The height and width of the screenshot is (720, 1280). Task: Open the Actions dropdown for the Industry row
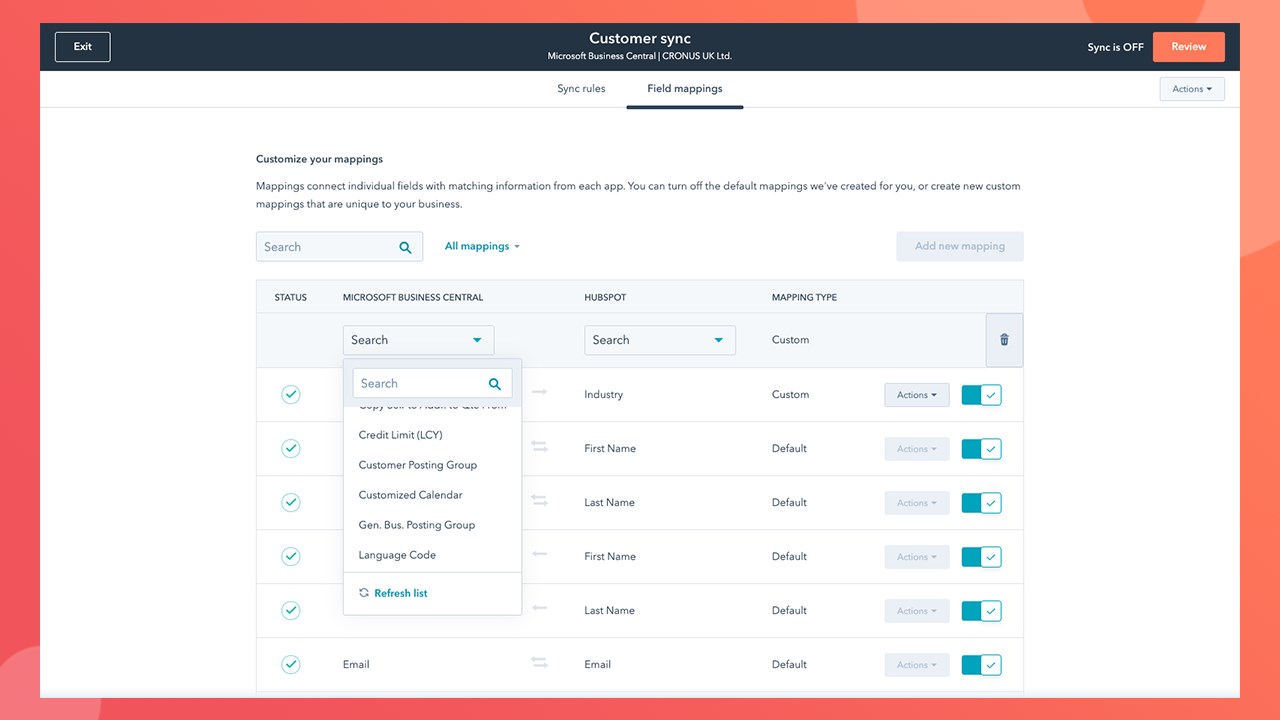pyautogui.click(x=917, y=395)
